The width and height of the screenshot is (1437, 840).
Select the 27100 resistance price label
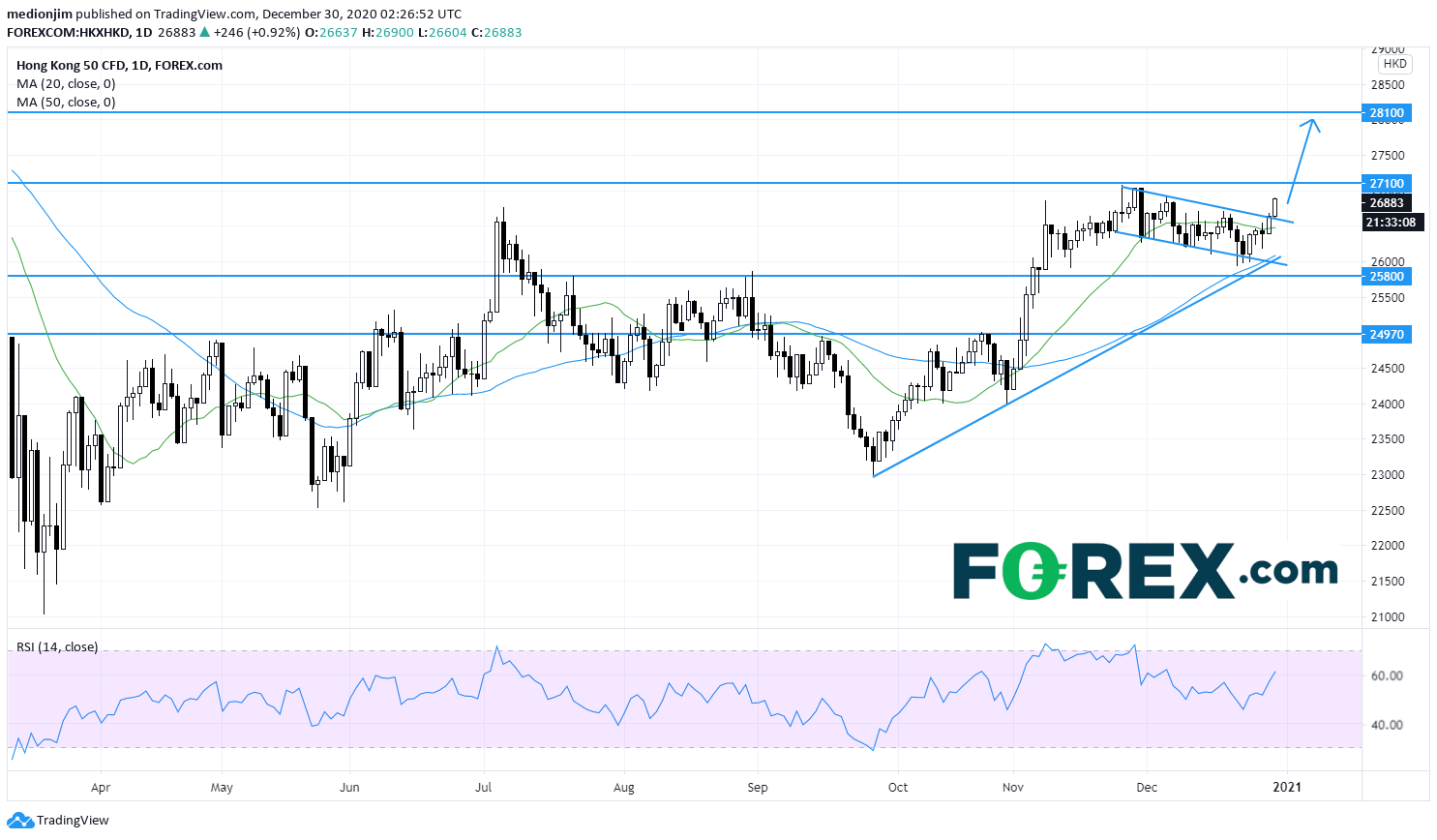(1386, 183)
